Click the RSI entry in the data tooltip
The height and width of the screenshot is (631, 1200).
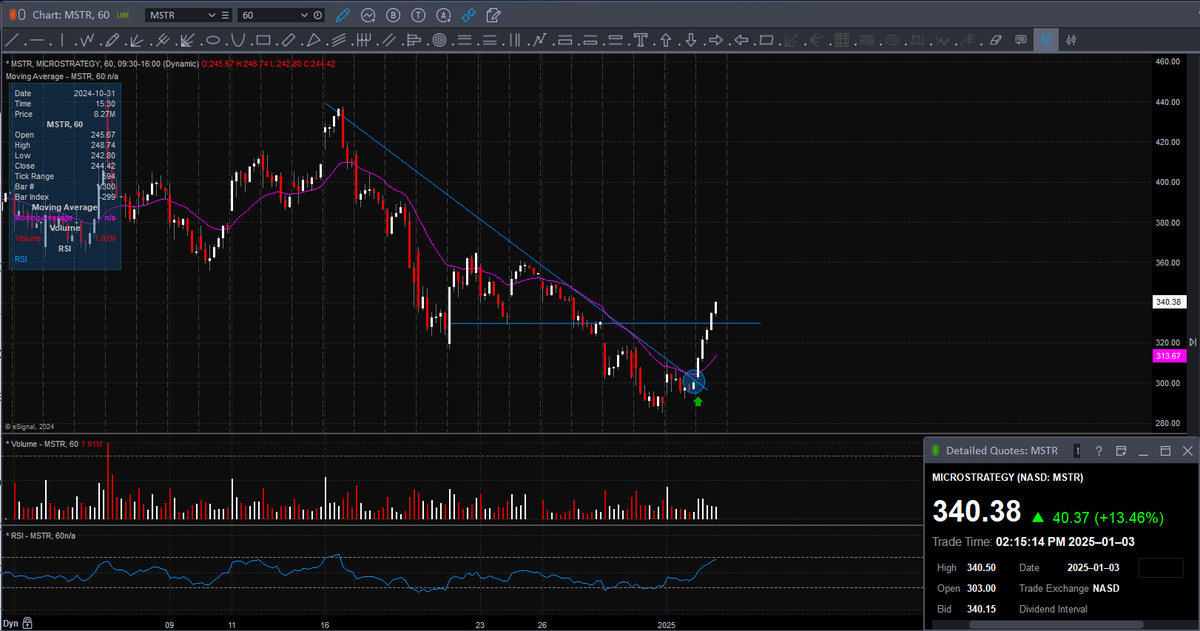[x=21, y=259]
